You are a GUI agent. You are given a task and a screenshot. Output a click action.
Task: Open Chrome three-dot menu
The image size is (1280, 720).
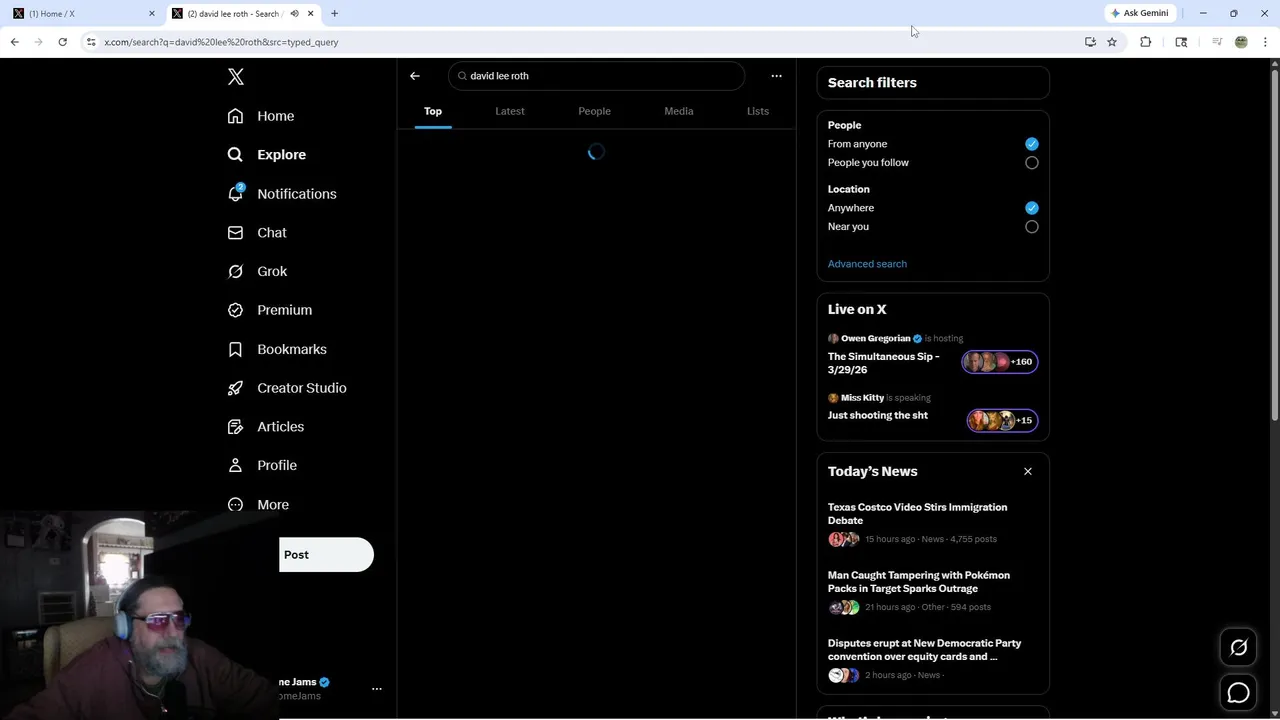pos(1266,42)
